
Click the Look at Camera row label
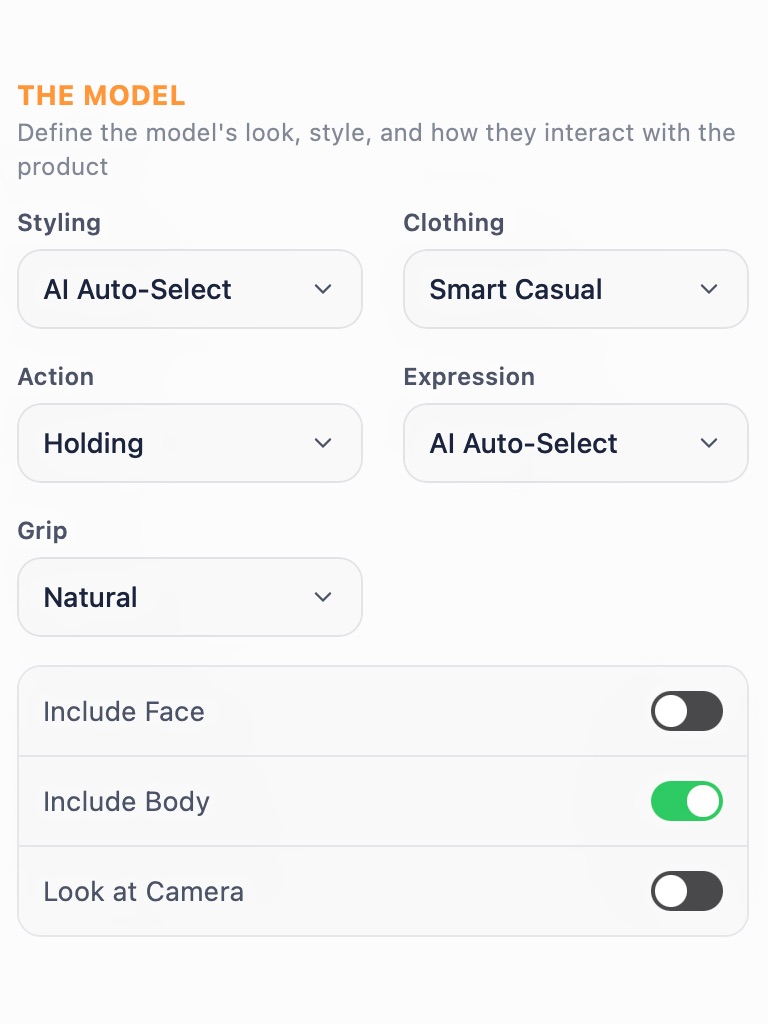(143, 891)
